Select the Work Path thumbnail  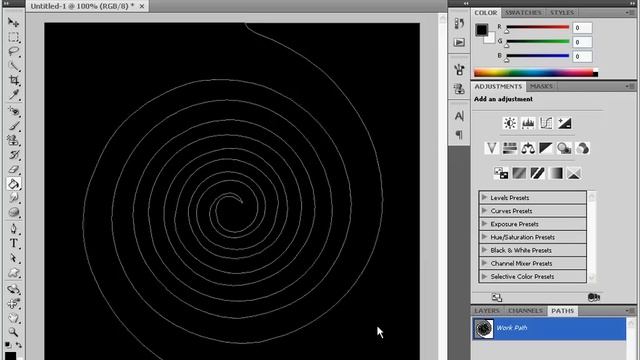click(484, 329)
